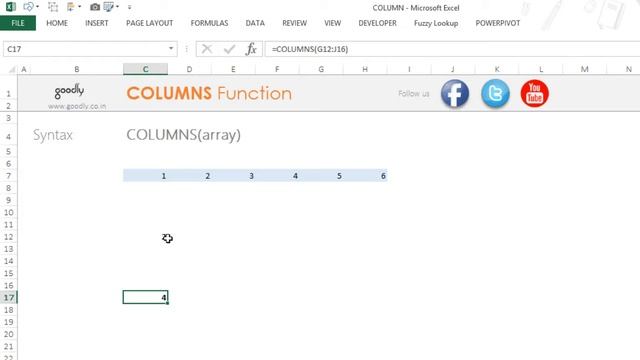Select row 12 header

tap(9, 237)
